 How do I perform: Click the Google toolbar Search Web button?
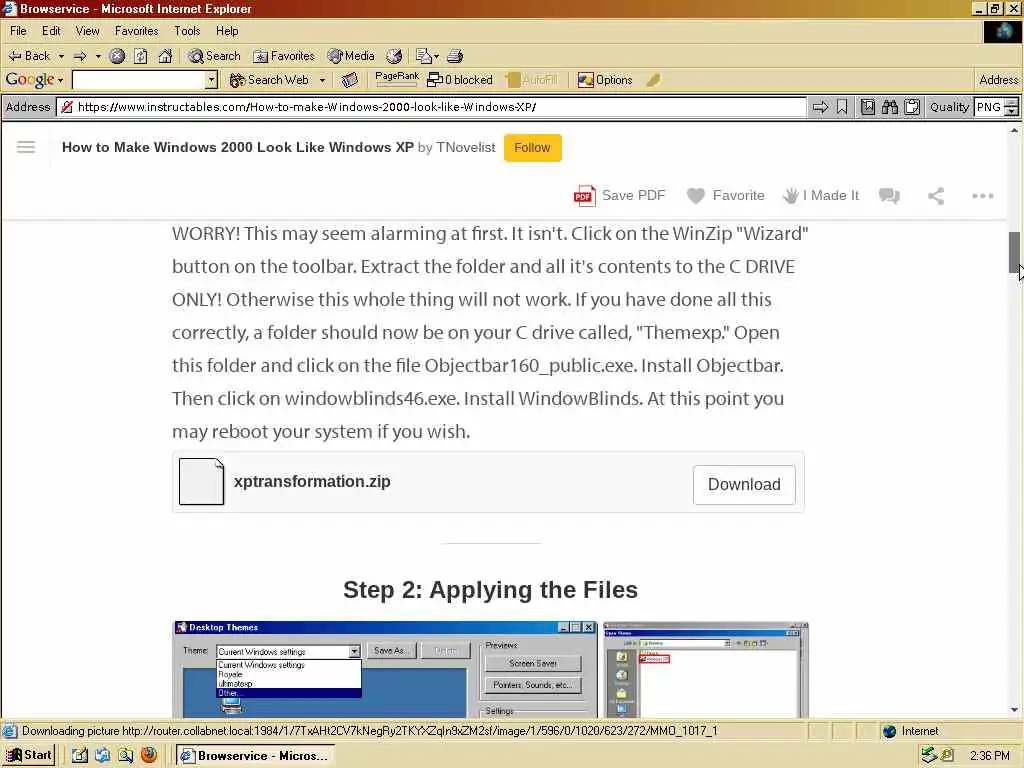point(269,80)
